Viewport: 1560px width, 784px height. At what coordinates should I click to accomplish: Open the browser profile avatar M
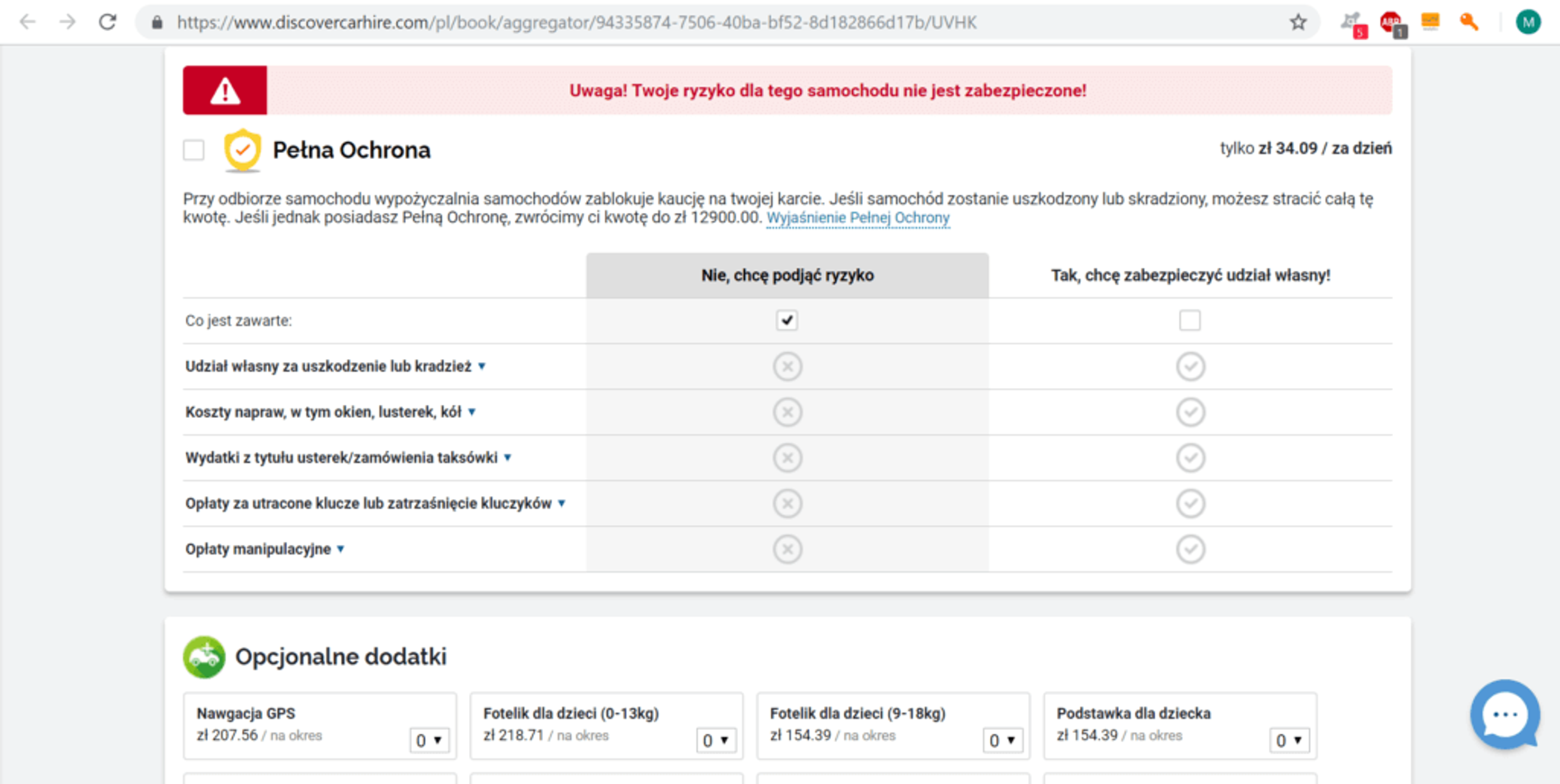pos(1527,22)
